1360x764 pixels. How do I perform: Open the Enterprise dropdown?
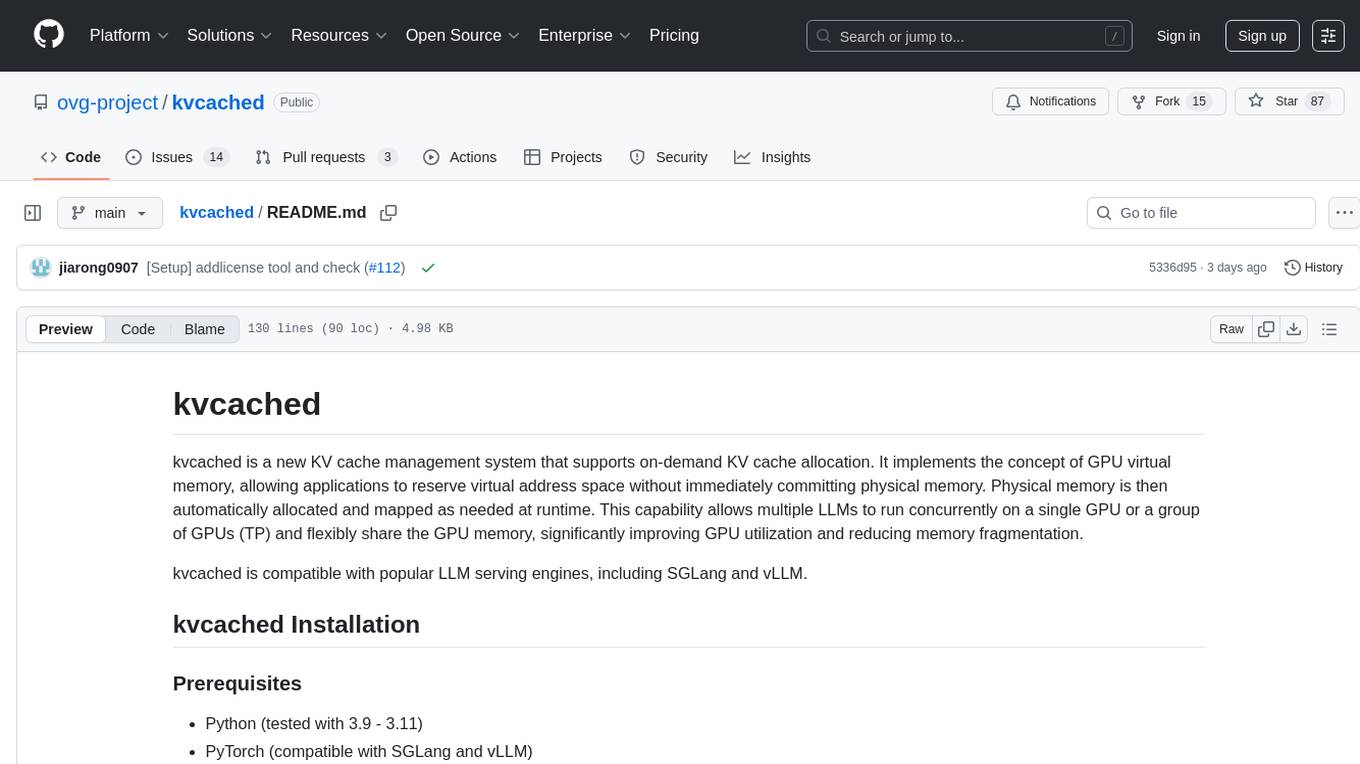(x=585, y=35)
